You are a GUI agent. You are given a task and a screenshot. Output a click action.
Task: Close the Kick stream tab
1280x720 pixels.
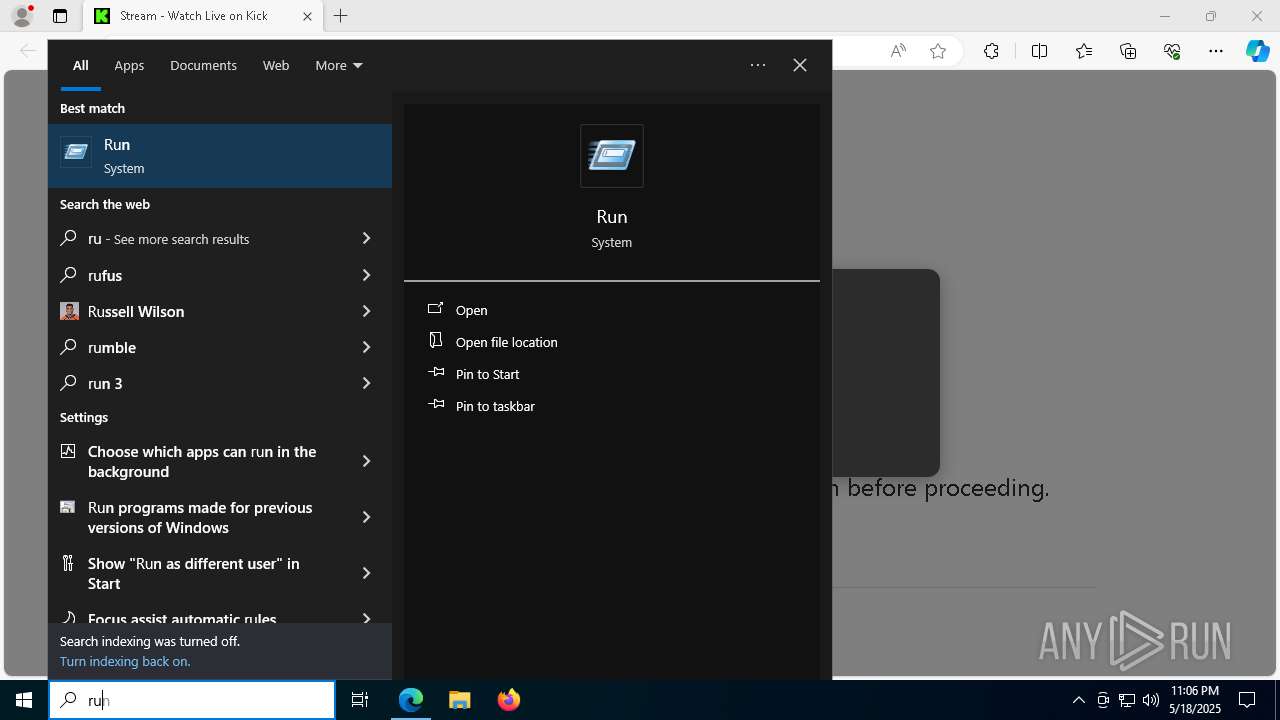click(308, 16)
